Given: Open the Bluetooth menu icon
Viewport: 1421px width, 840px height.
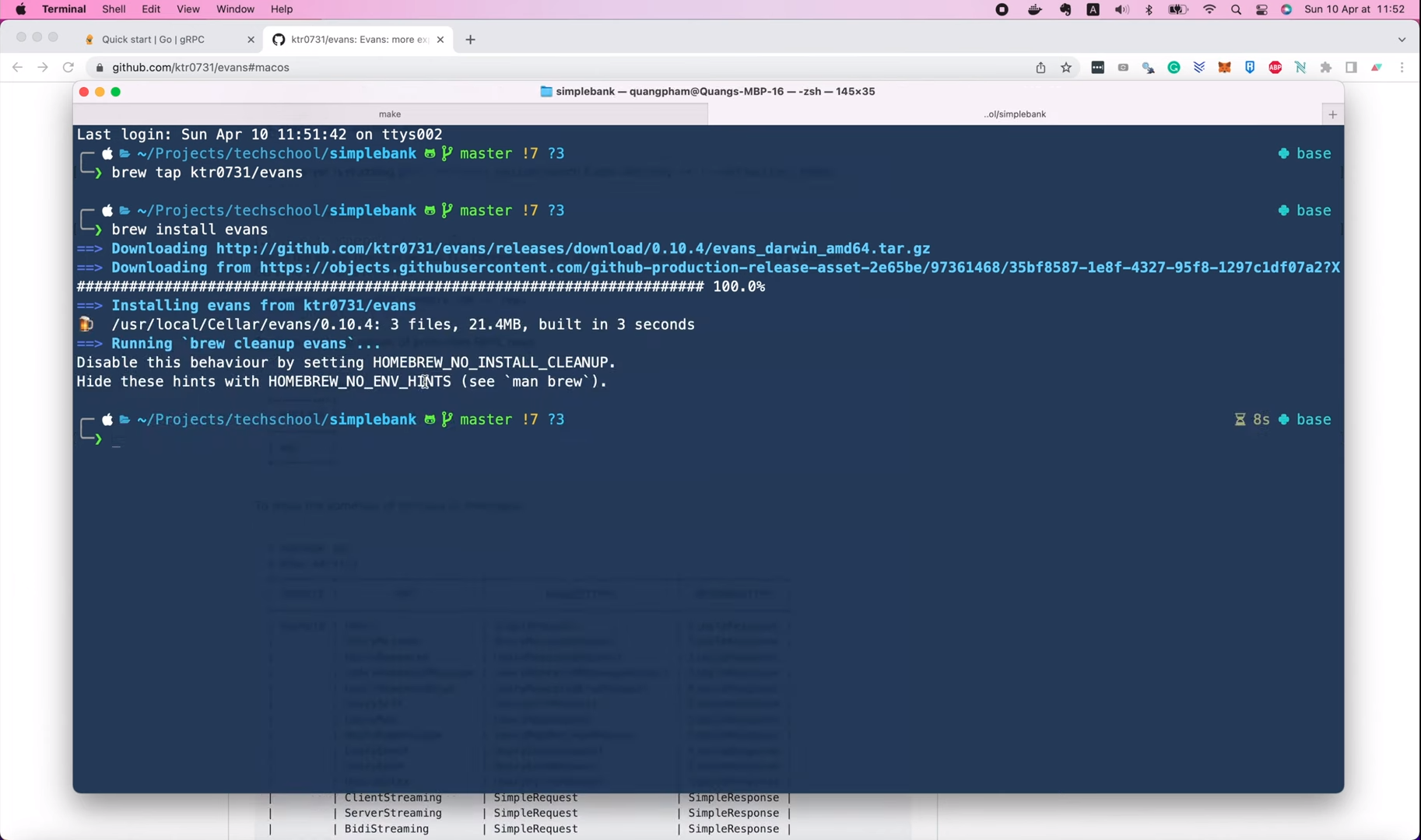Looking at the screenshot, I should pos(1149,9).
